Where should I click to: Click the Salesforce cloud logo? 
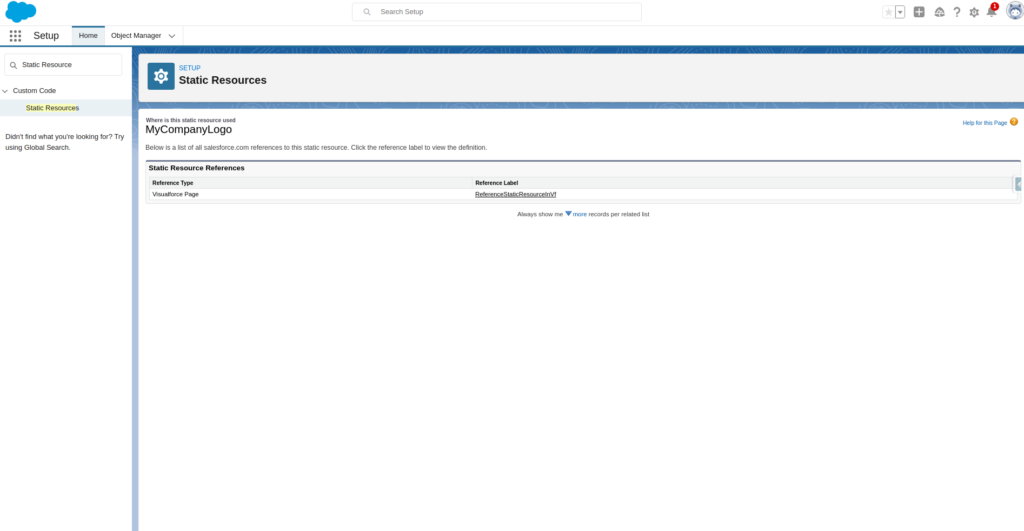point(21,12)
